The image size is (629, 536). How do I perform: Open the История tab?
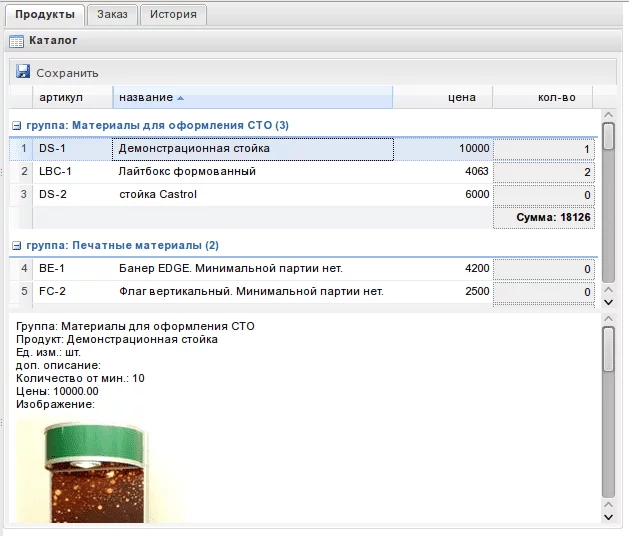[173, 14]
